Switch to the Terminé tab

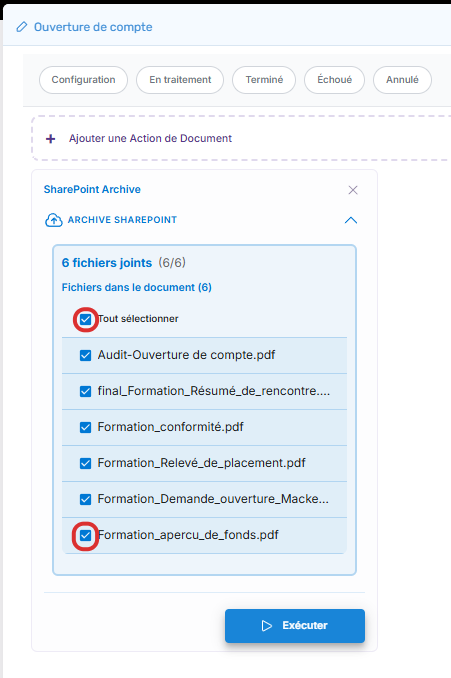pyautogui.click(x=264, y=80)
